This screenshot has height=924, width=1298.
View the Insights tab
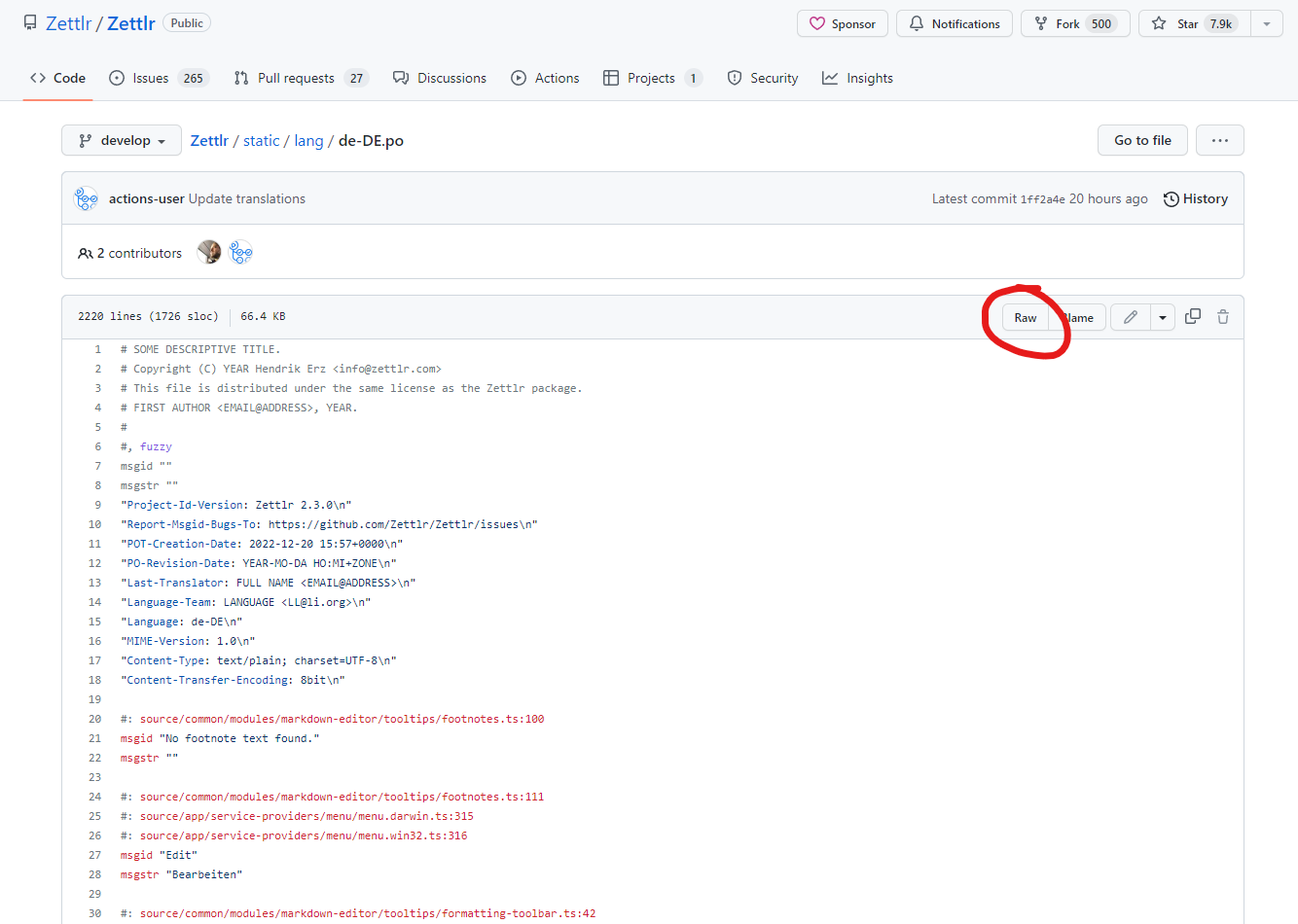click(x=857, y=78)
